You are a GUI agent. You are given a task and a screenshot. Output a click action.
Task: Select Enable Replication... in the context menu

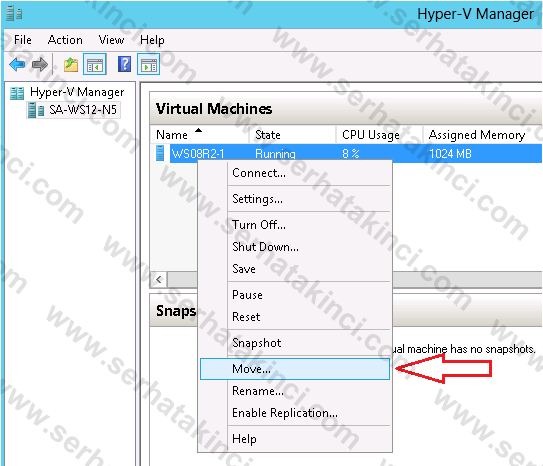pyautogui.click(x=295, y=413)
